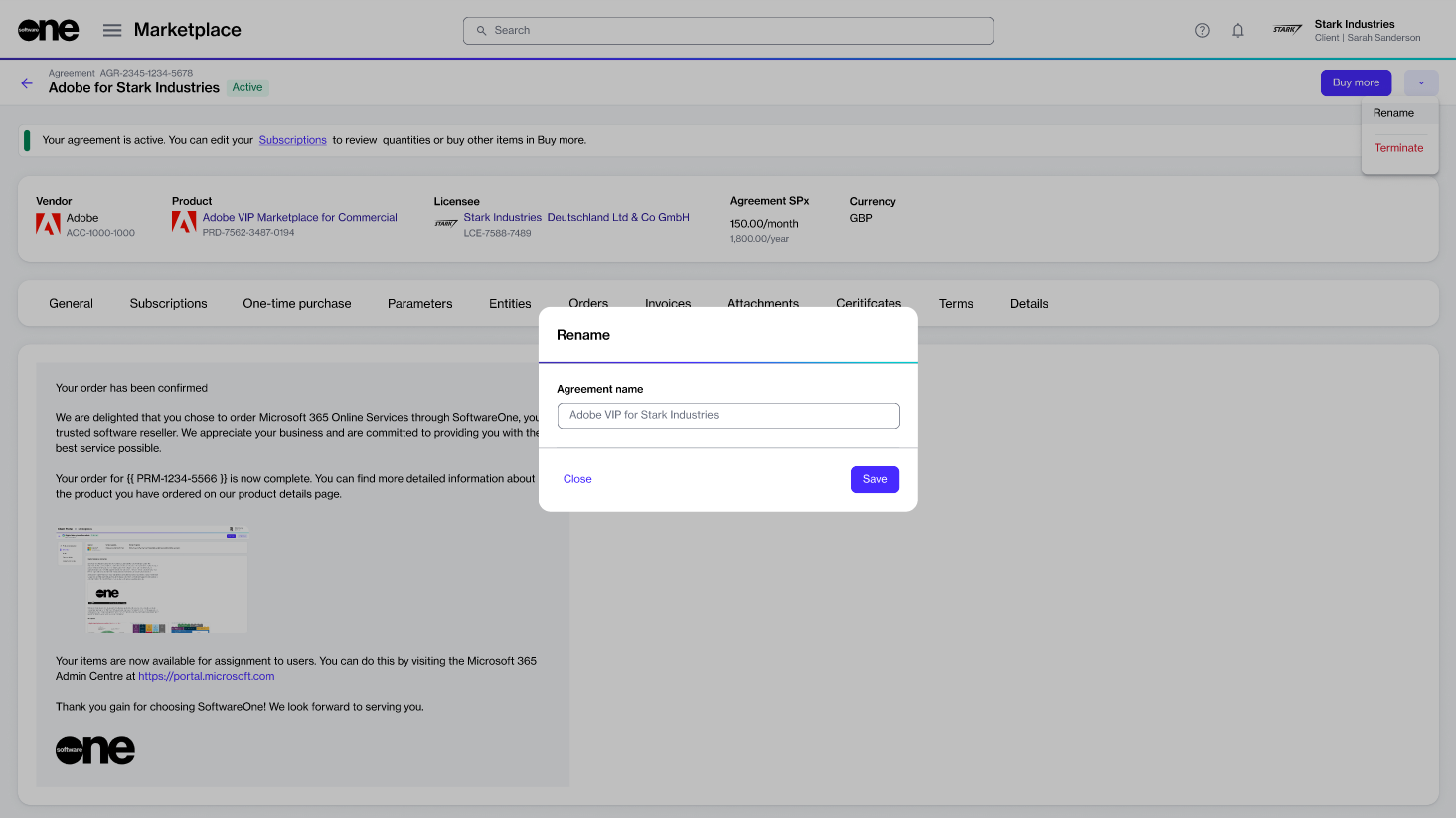
Task: Click Close in the Rename dialog
Action: pyautogui.click(x=577, y=479)
